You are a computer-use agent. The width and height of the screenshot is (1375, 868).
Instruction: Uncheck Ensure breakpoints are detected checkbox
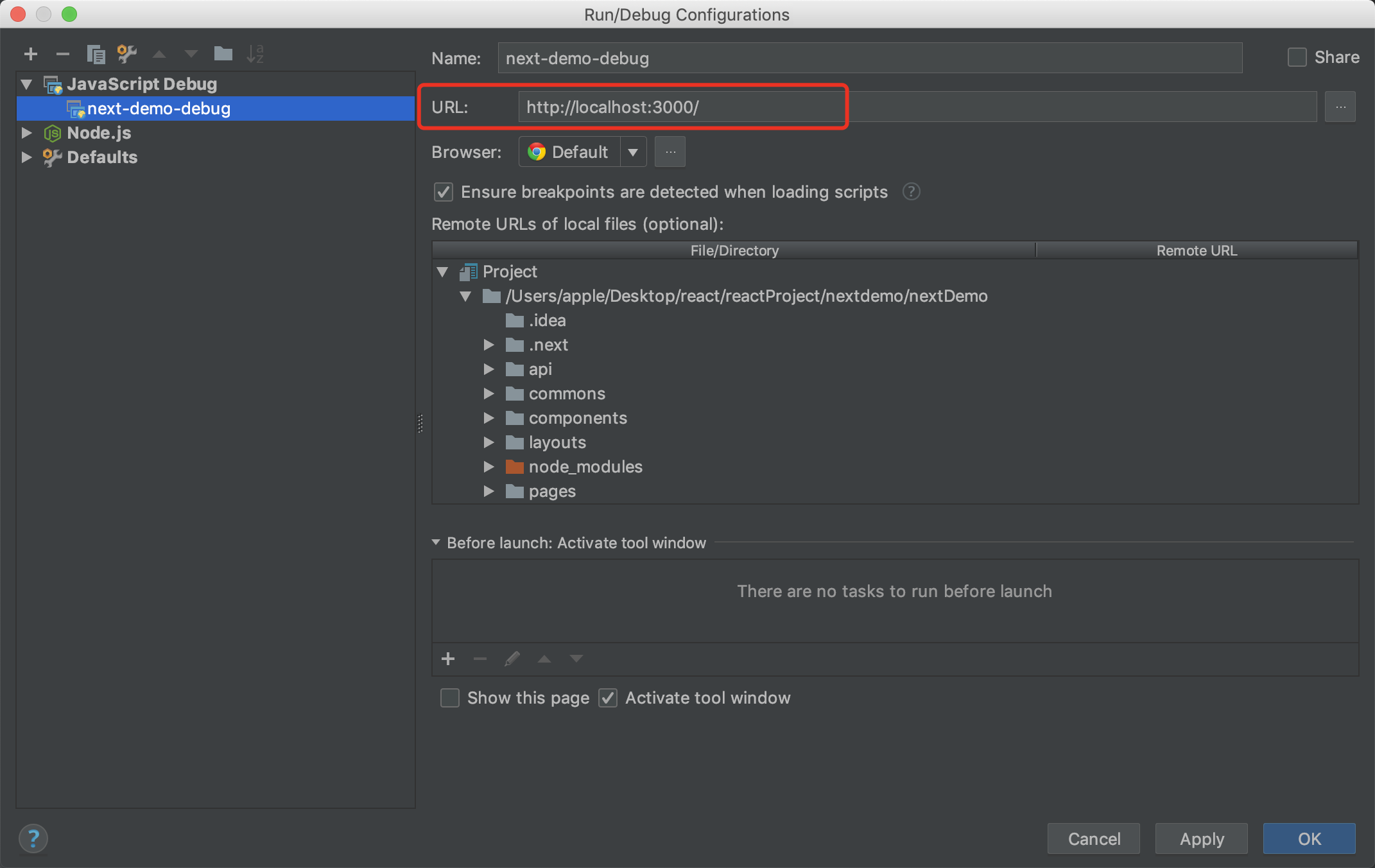pos(444,192)
